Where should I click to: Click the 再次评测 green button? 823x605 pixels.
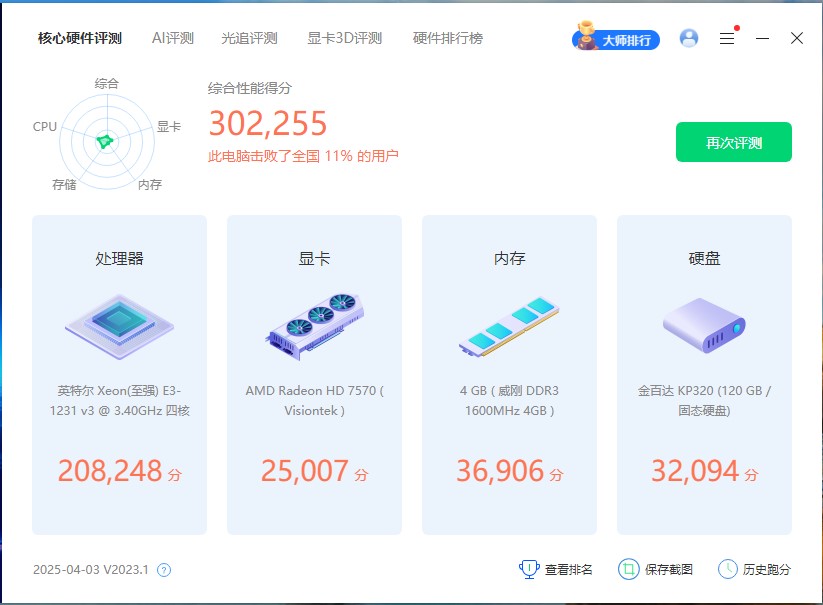point(734,142)
